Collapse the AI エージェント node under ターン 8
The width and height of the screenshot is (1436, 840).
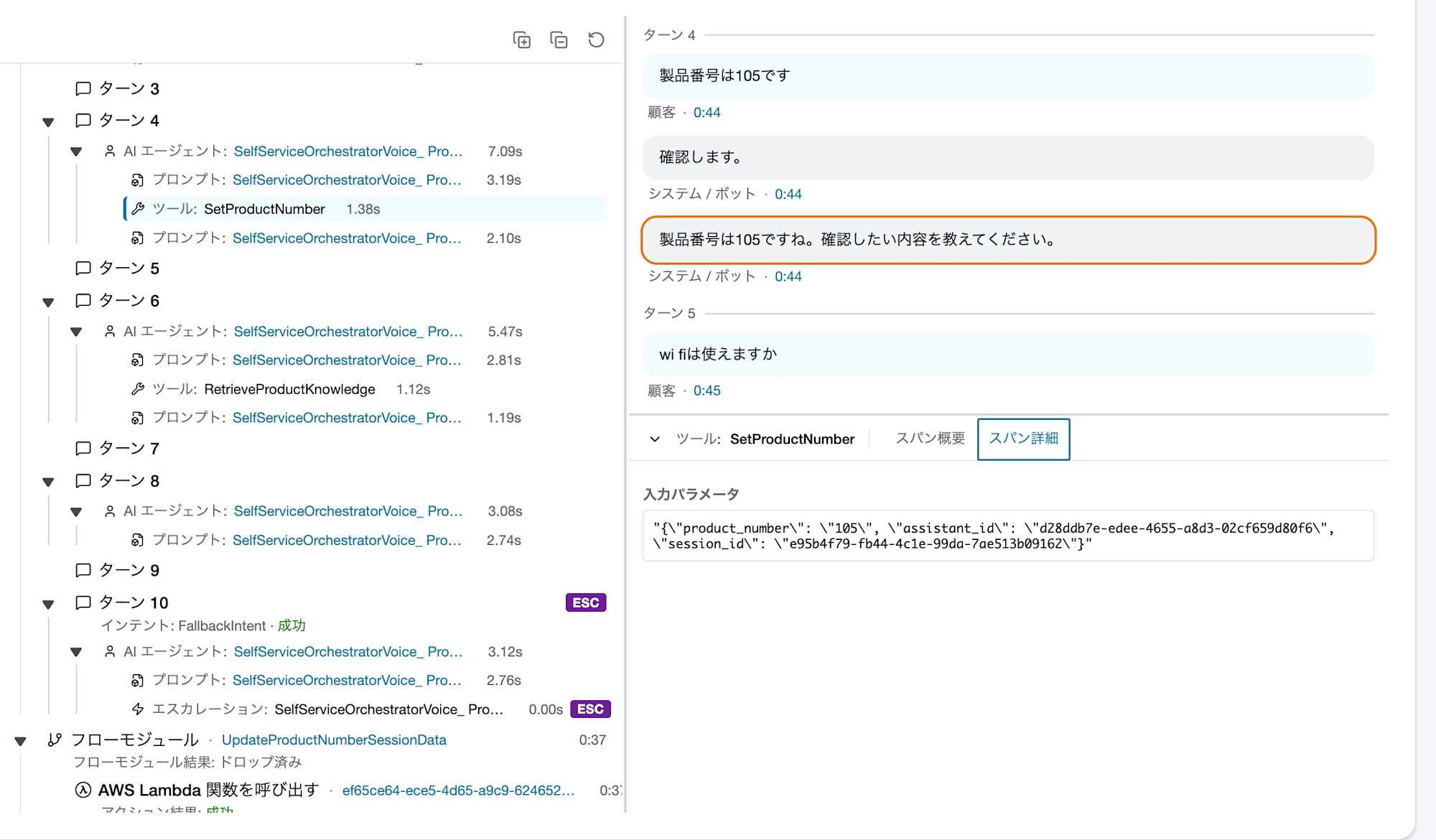pyautogui.click(x=76, y=512)
